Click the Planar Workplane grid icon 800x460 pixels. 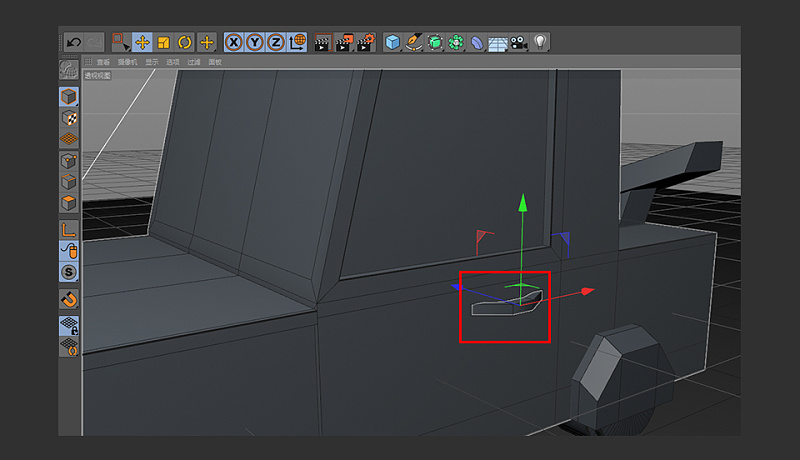click(x=69, y=346)
